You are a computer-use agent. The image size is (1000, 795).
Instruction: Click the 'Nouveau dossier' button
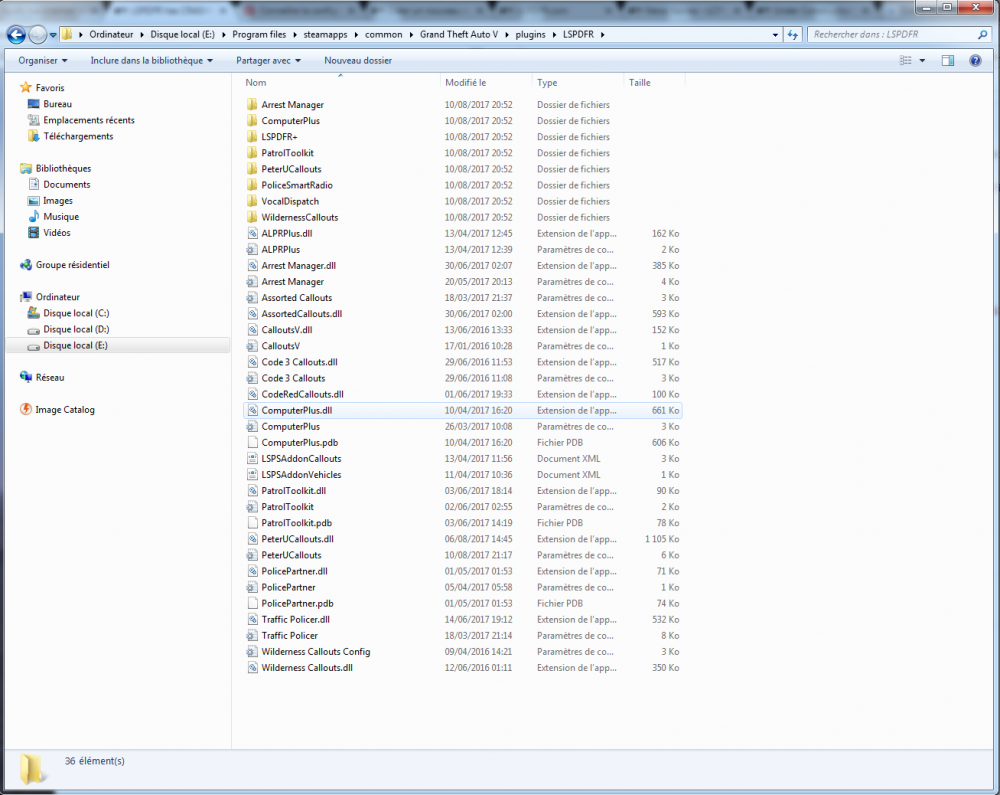[x=358, y=61]
